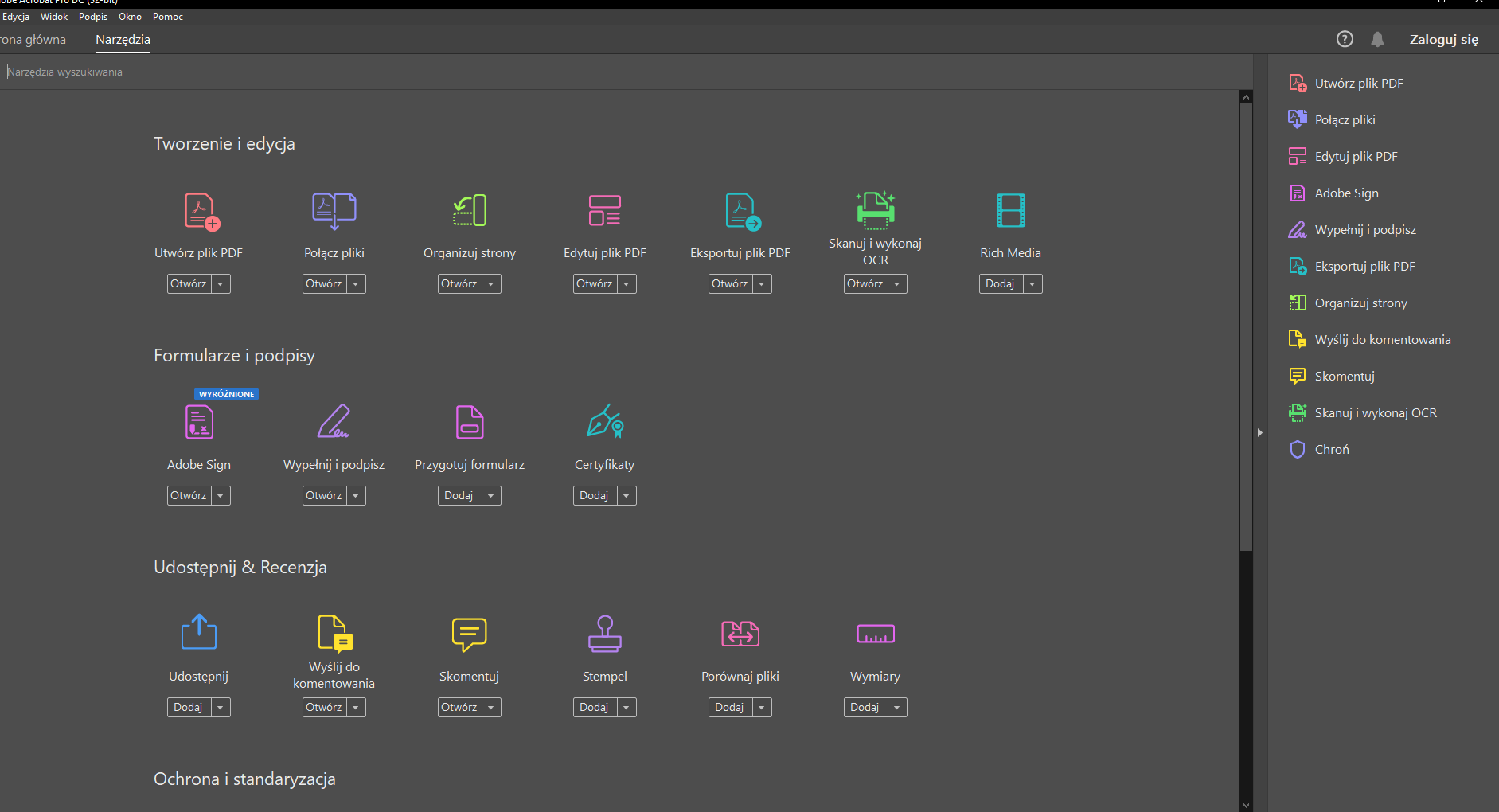Viewport: 1499px width, 812px height.
Task: Open the Pomoc menu
Action: click(x=168, y=17)
